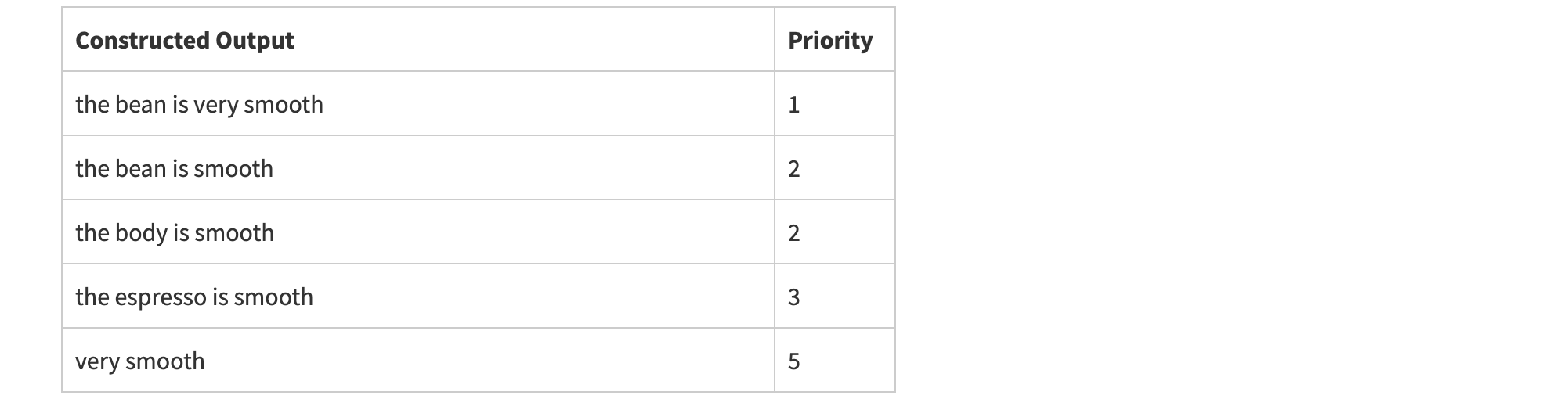Viewport: 1568px width, 399px height.
Task: Click the "Priority" column header
Action: tap(829, 41)
